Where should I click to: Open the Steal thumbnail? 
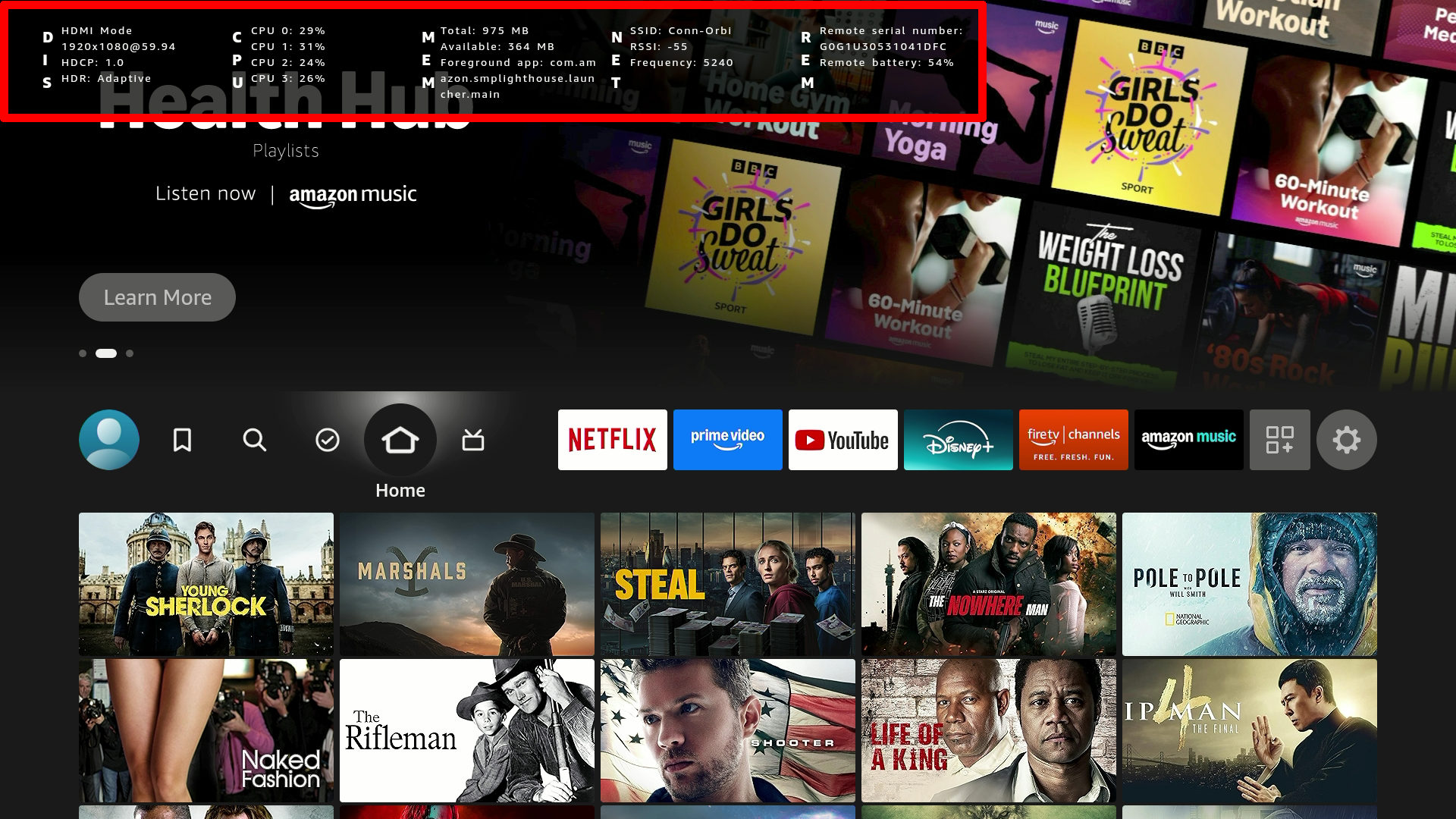coord(728,584)
